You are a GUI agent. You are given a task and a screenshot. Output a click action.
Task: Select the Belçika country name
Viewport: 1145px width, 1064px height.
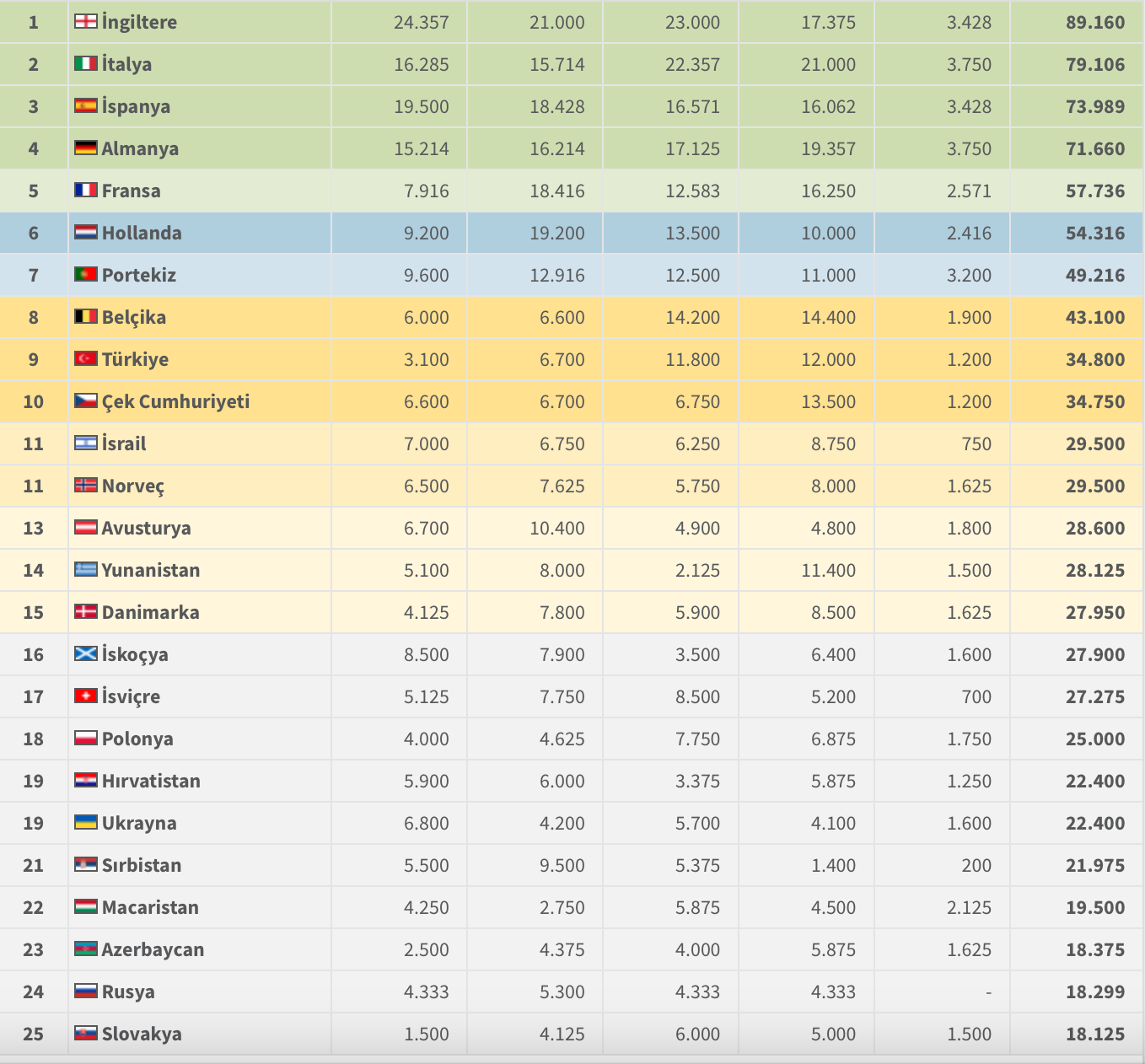[134, 317]
